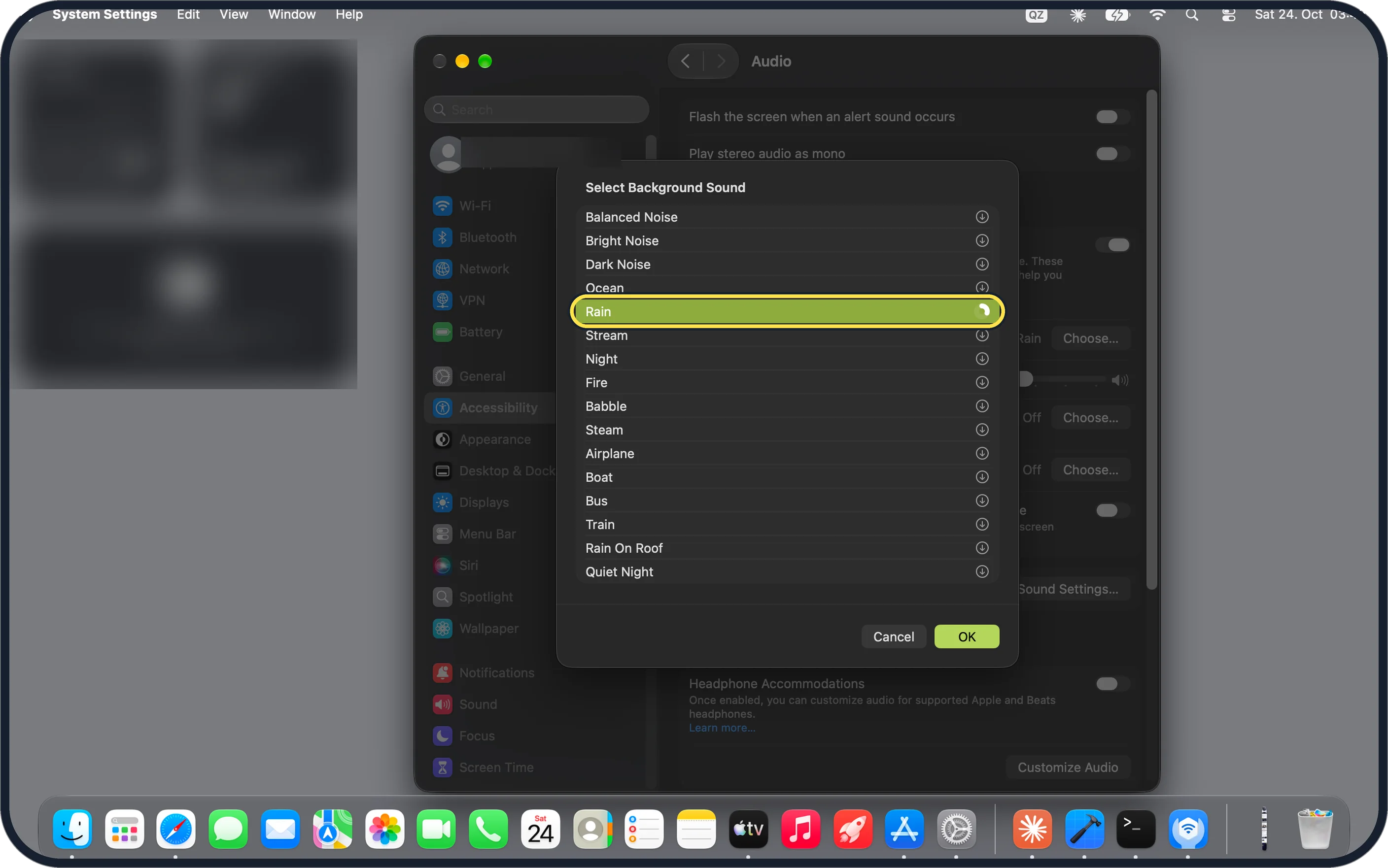Screen dimensions: 1388x868
Task: Open Spotlight search in menu bar
Action: pos(1192,15)
